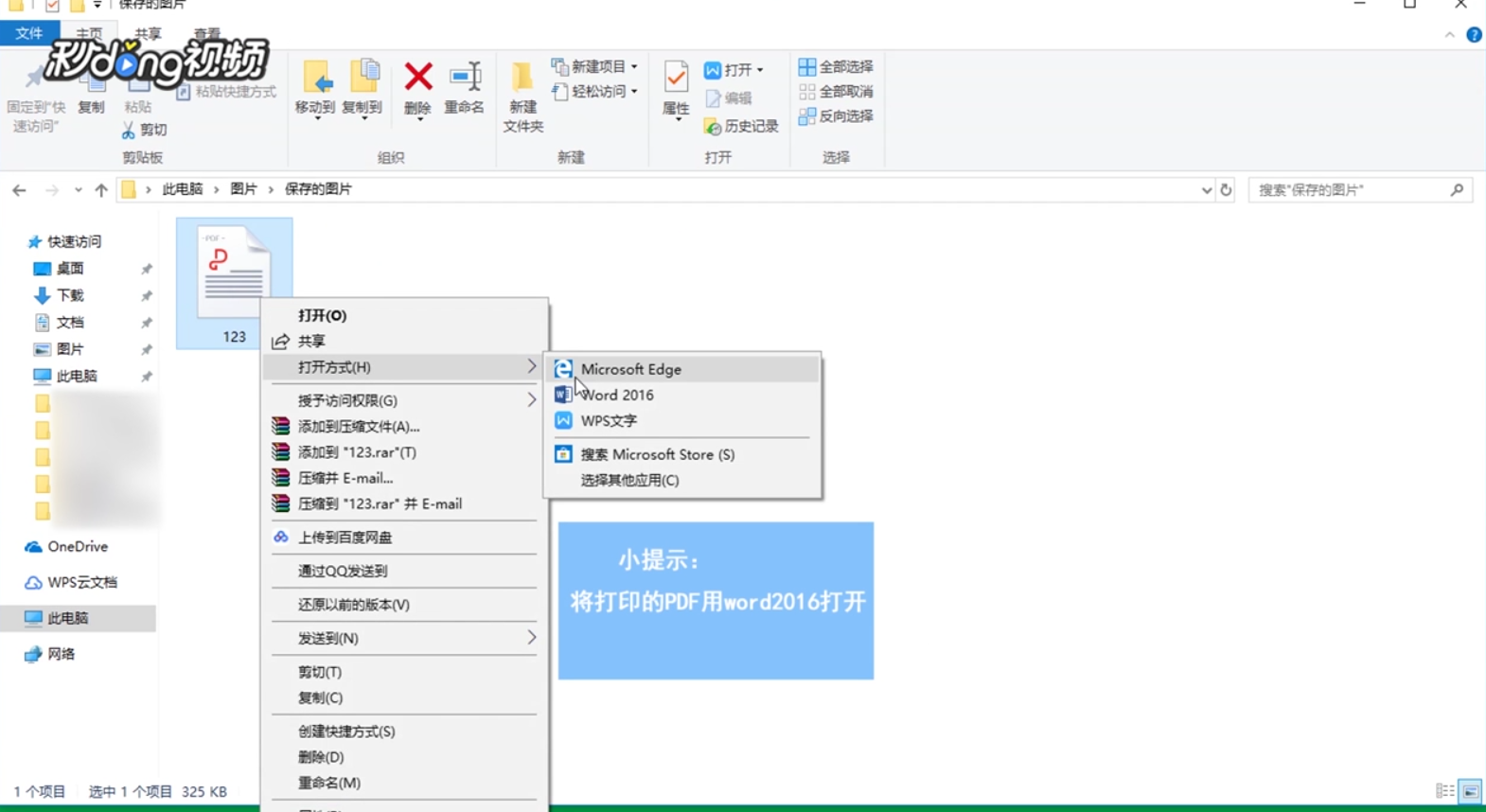1486x812 pixels.
Task: Click the Copy to (复制到) ribbon icon
Action: click(x=363, y=88)
